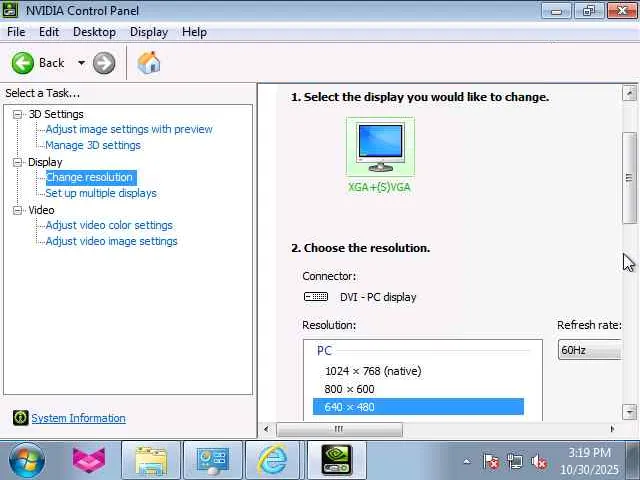Click the green Back arrow icon

click(x=22, y=63)
